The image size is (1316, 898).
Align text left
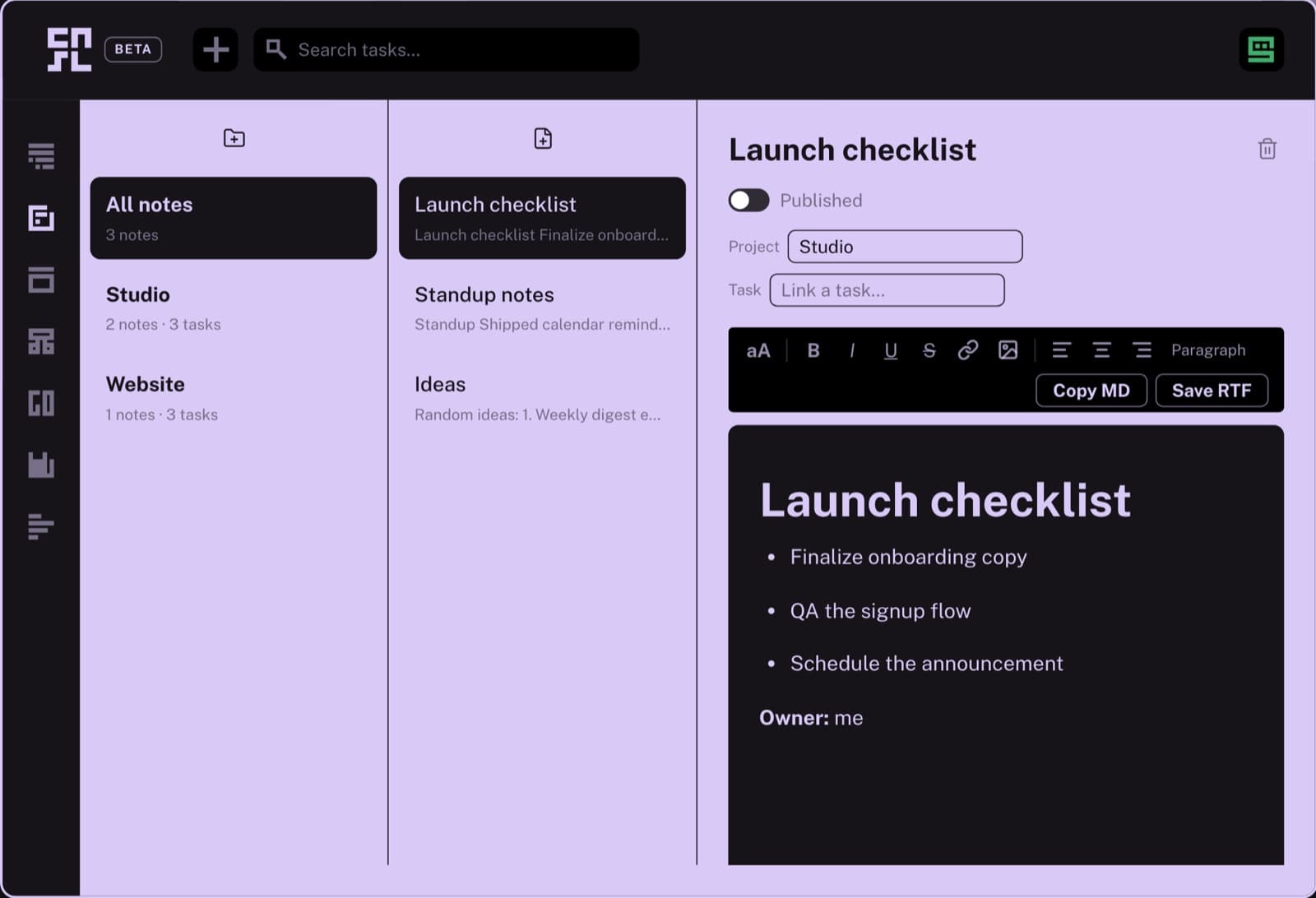click(1061, 350)
